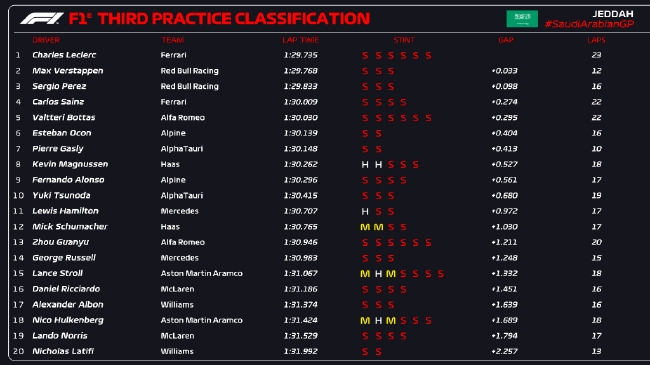Click the GAP column header

506,40
